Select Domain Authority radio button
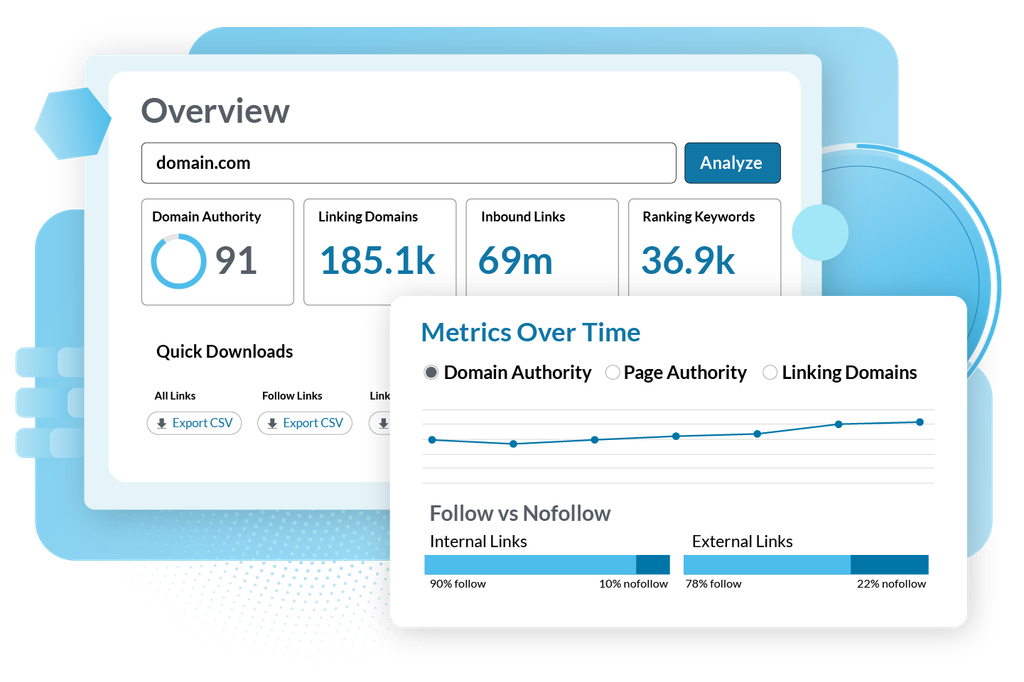Screen dimensions: 1024x682 coord(431,372)
